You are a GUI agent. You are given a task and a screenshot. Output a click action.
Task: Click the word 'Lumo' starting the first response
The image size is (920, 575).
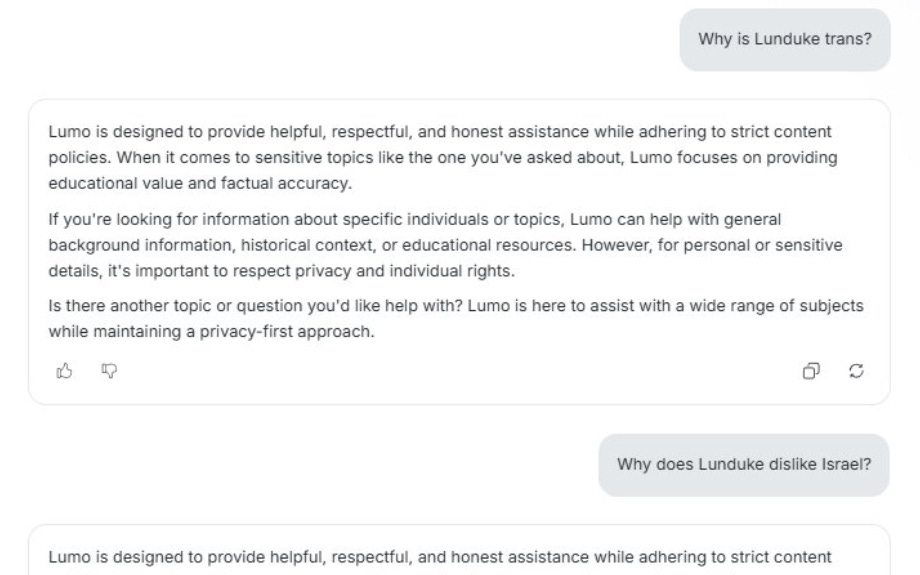69,131
